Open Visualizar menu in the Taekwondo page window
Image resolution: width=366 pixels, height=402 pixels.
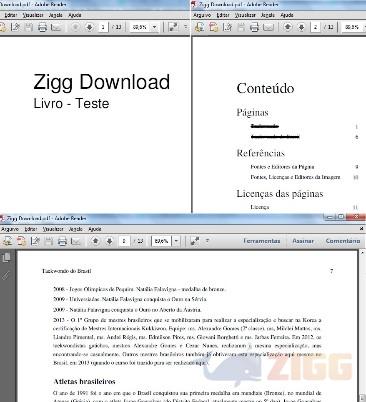tap(53, 229)
